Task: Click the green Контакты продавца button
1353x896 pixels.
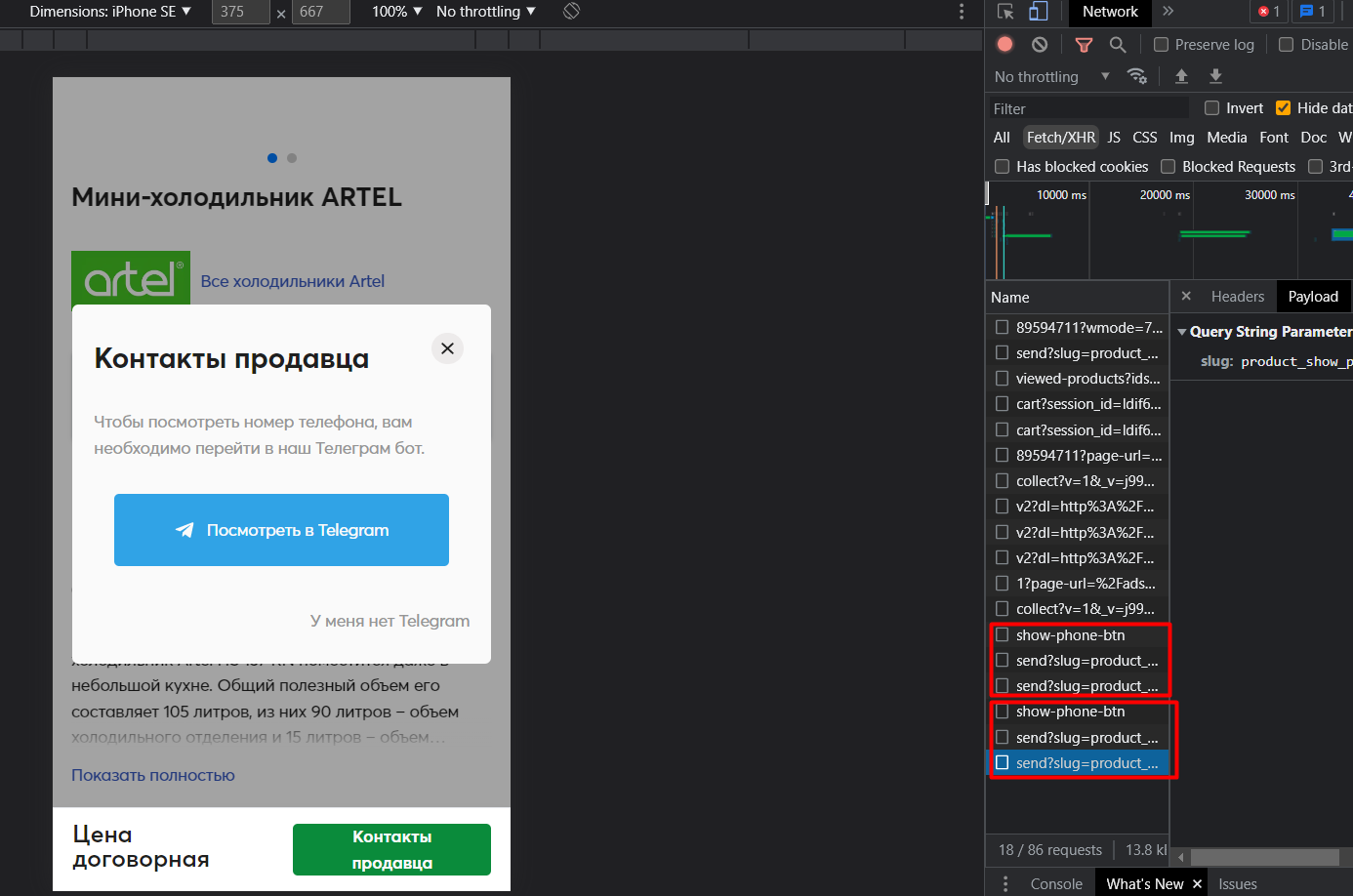Action: coord(391,849)
